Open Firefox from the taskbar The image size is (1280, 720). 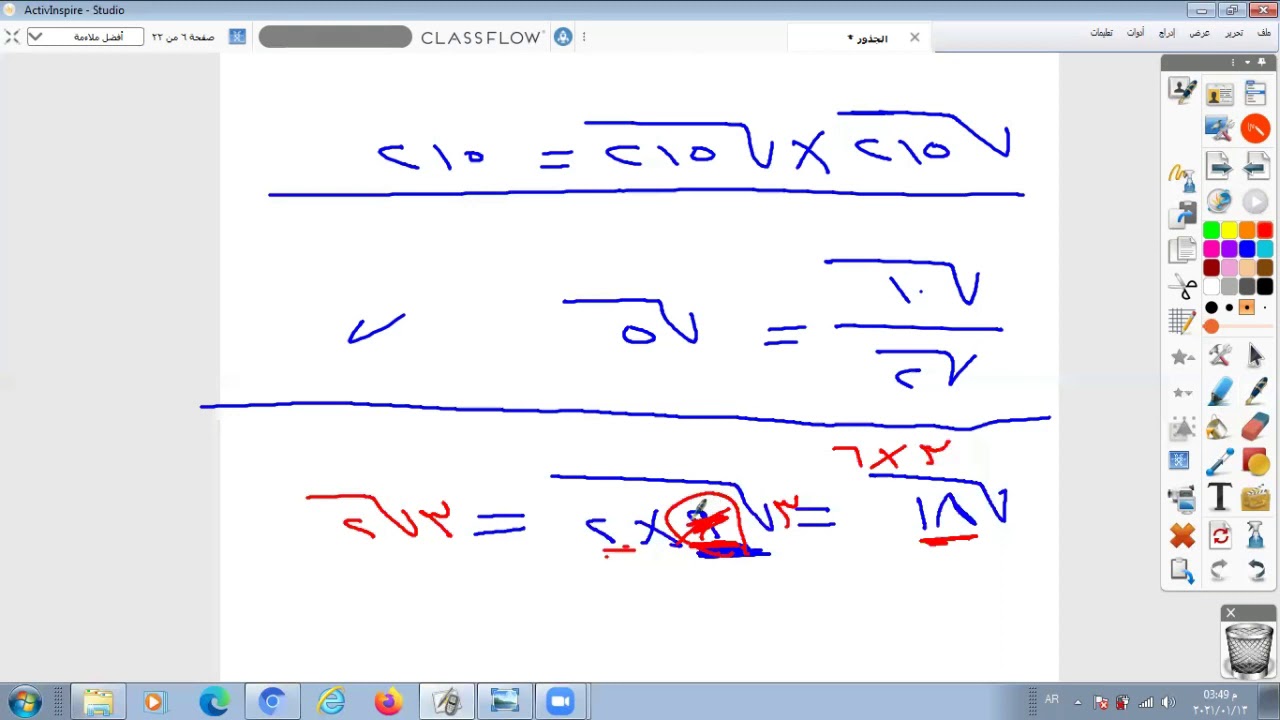388,702
